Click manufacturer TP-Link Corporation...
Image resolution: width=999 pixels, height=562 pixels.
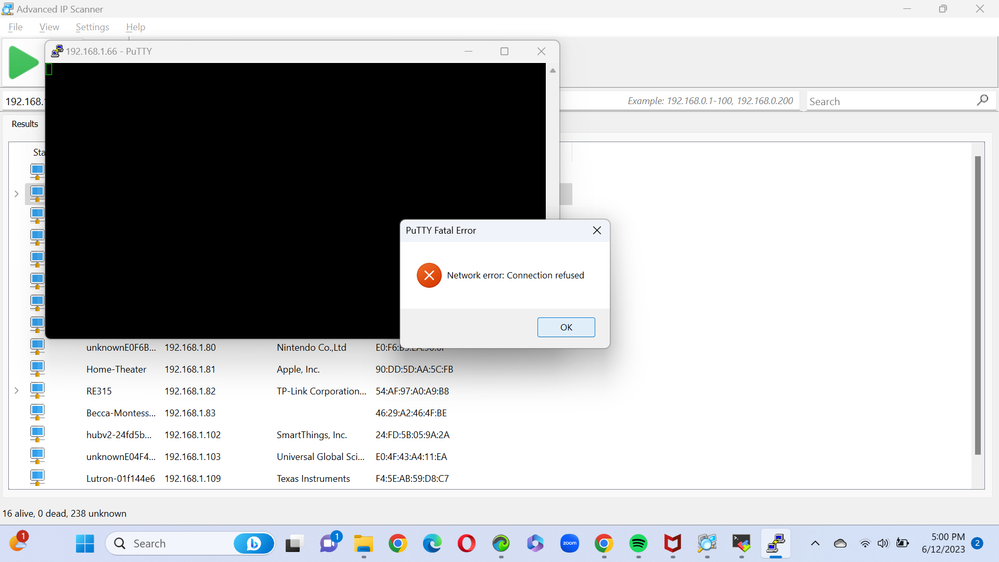pos(322,391)
